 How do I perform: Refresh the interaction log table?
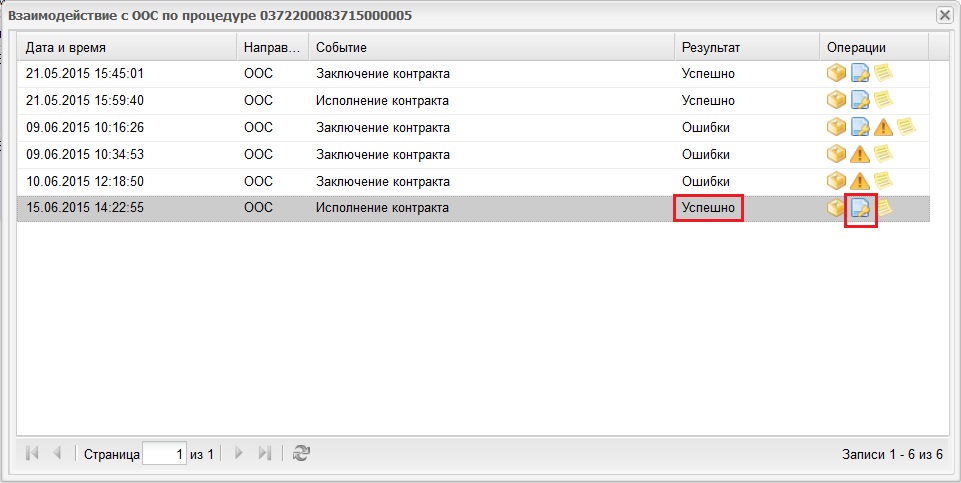click(301, 453)
